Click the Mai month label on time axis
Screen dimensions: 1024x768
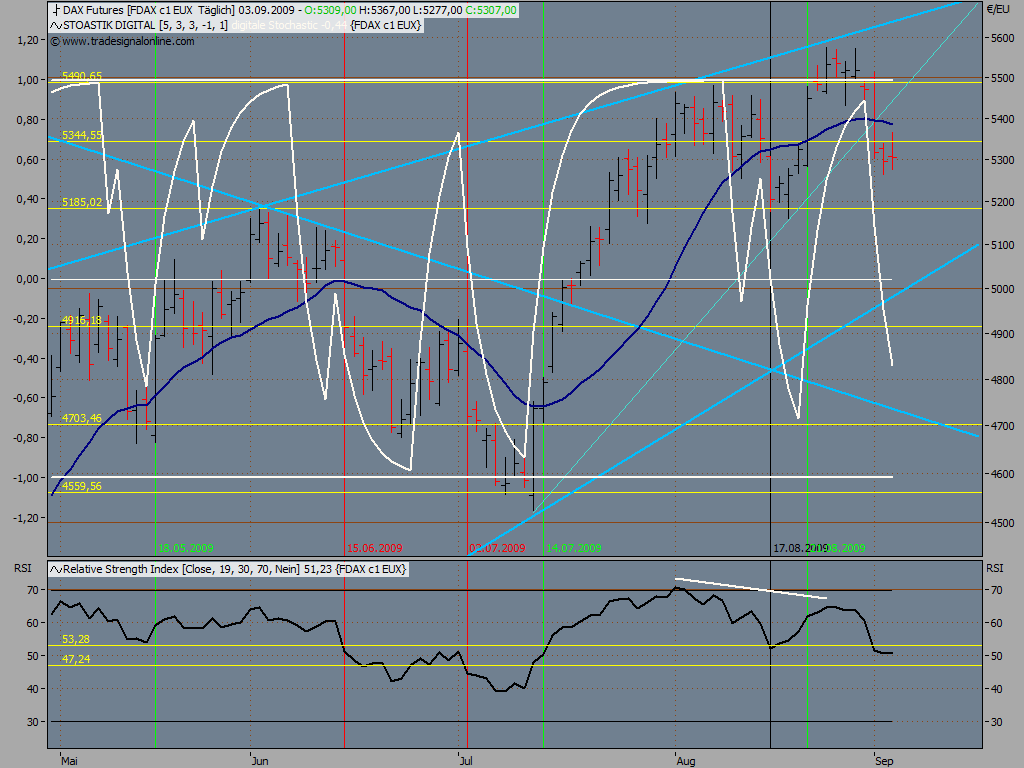point(69,761)
